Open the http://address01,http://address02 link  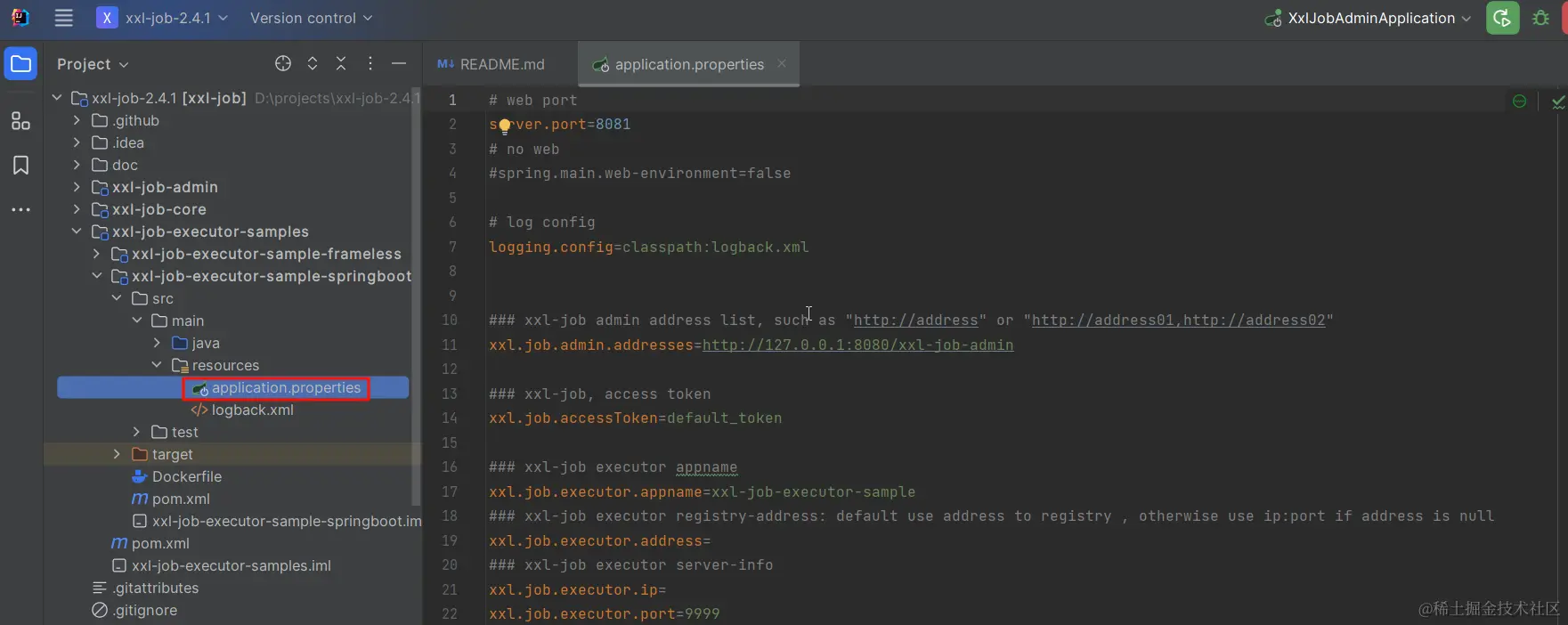1178,320
